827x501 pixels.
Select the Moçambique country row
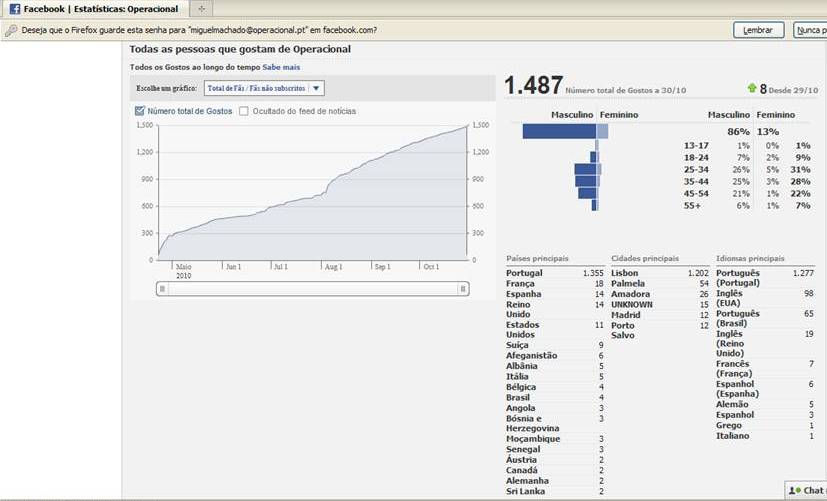click(x=554, y=439)
